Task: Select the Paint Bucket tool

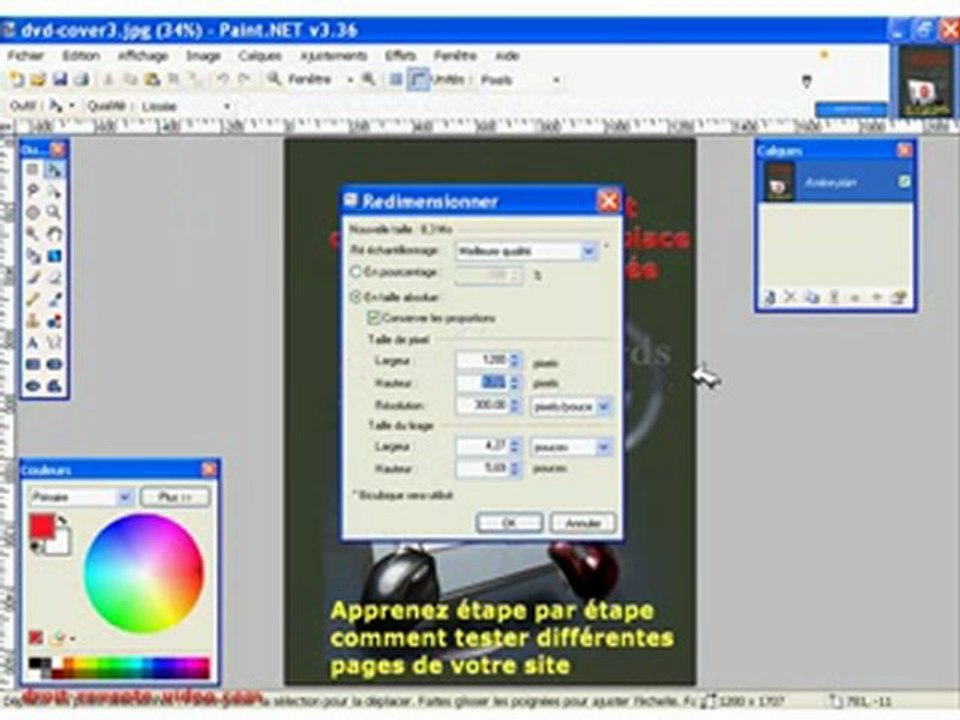Action: [x=33, y=256]
